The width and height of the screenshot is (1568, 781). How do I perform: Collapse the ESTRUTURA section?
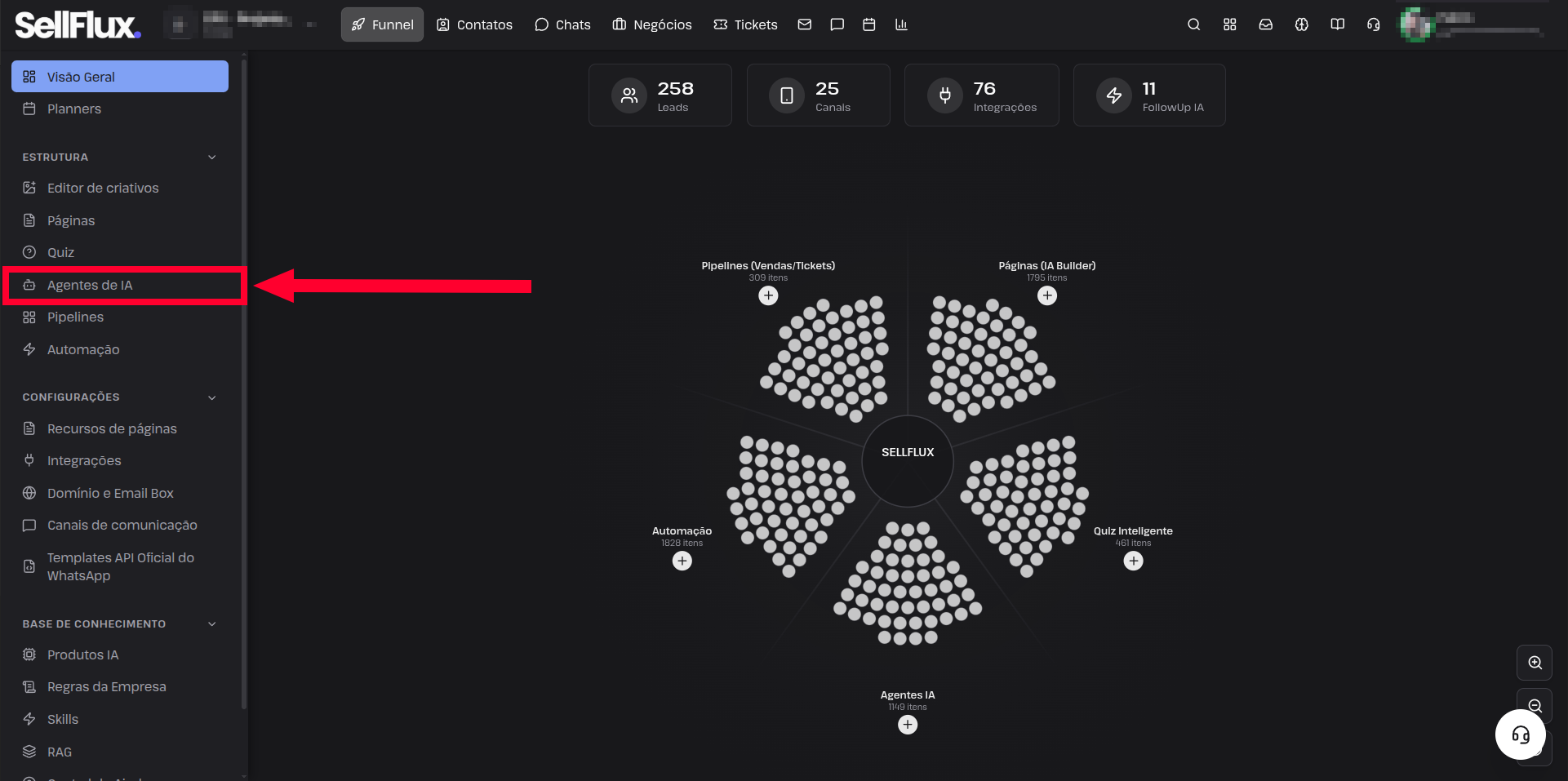(x=212, y=157)
